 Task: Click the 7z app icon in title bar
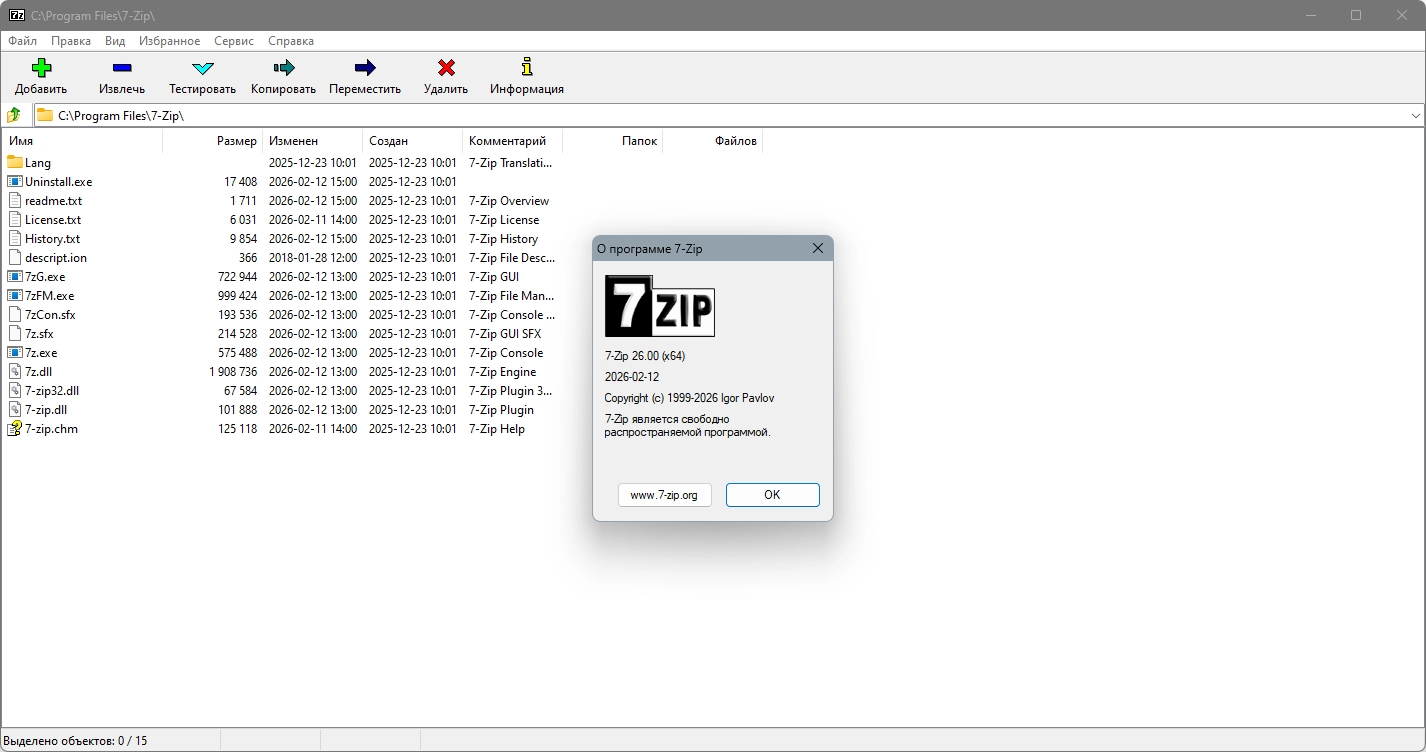click(x=17, y=15)
